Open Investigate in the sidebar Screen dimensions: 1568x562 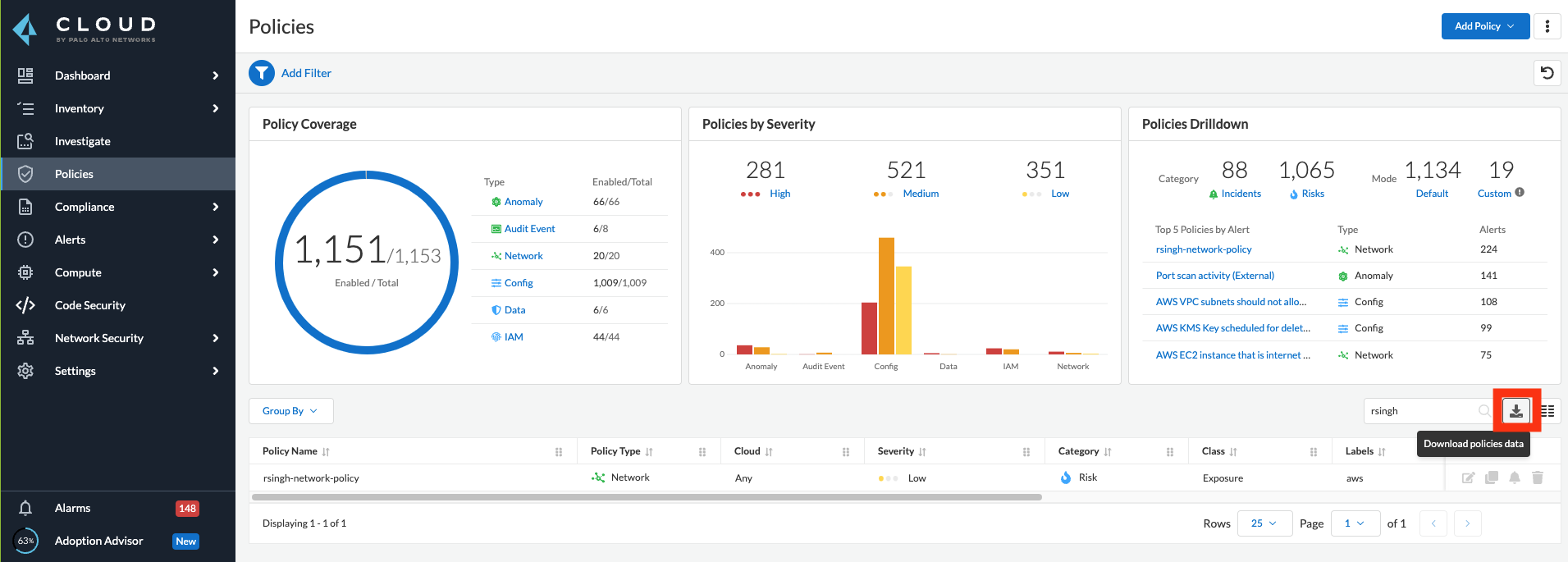pos(83,141)
